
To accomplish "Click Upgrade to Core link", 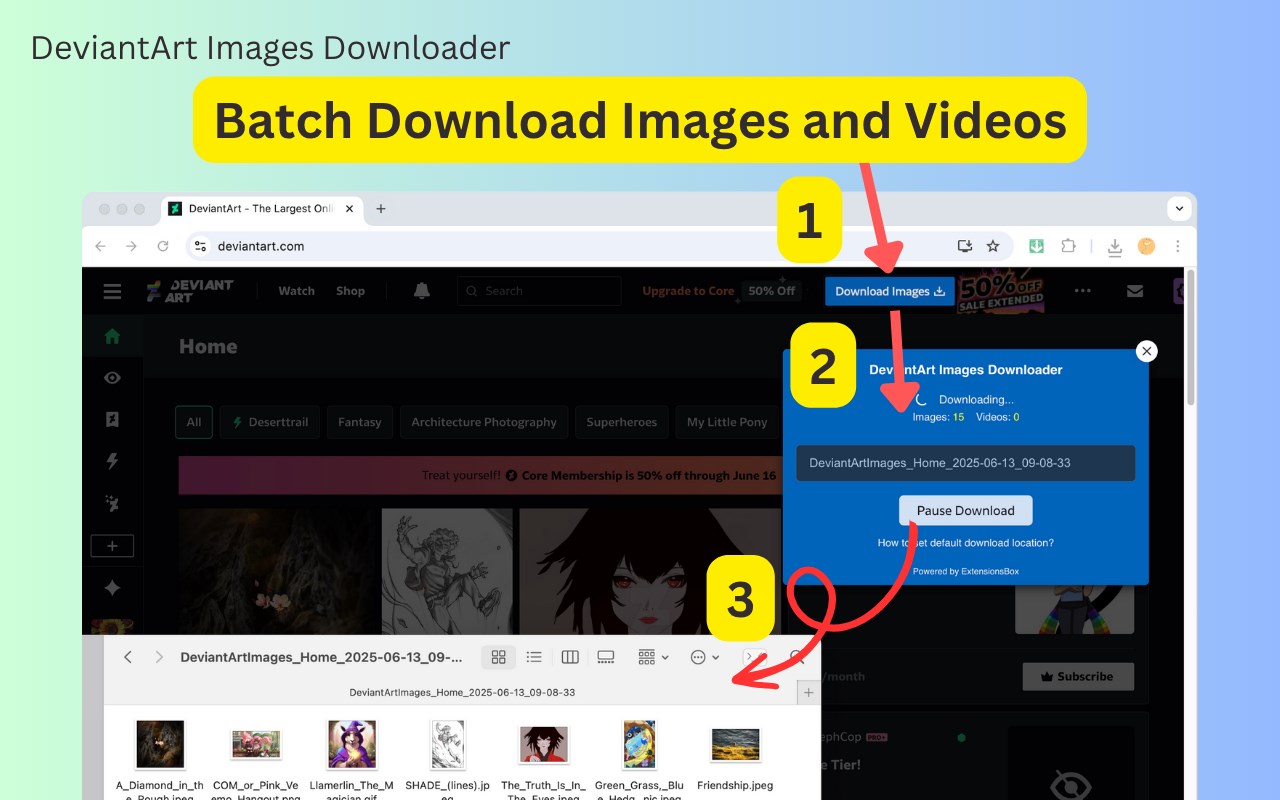I will coord(688,291).
